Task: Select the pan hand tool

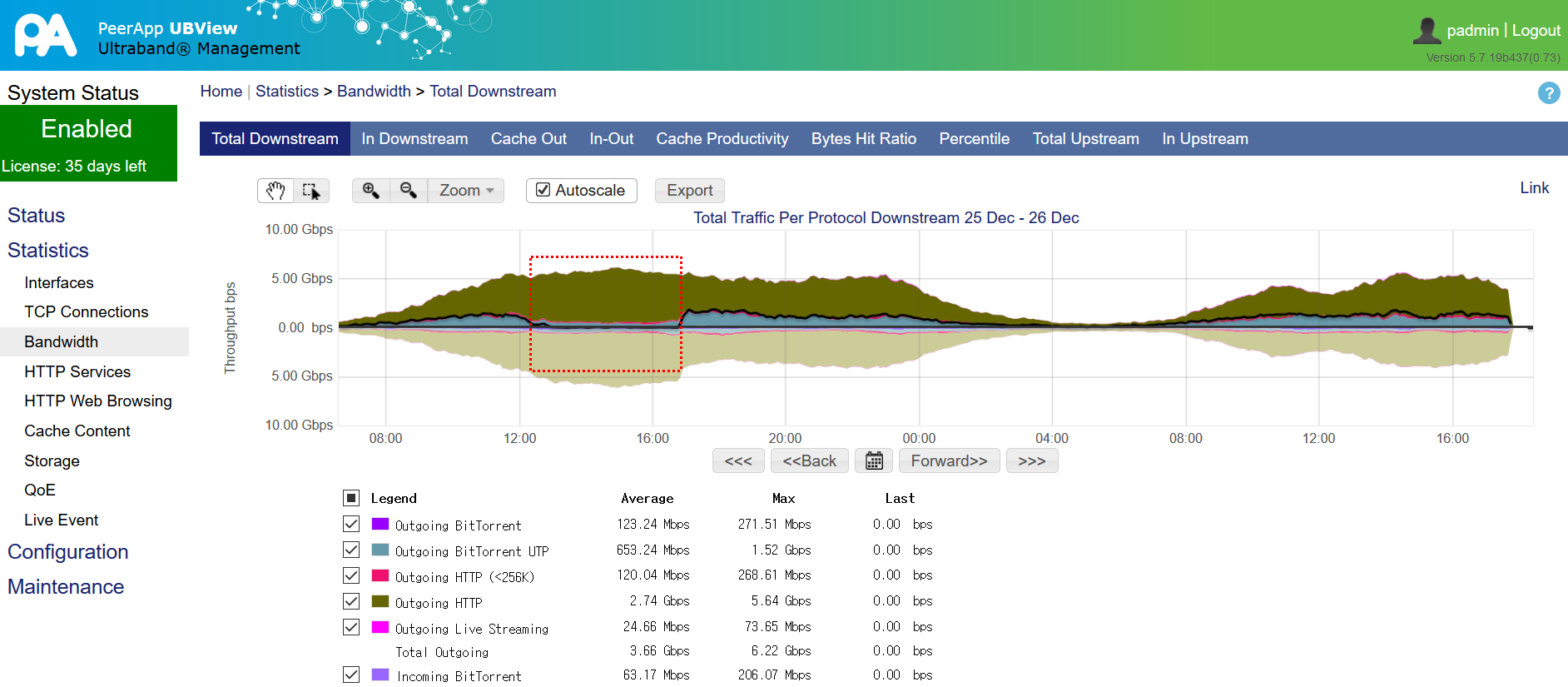Action: (x=275, y=191)
